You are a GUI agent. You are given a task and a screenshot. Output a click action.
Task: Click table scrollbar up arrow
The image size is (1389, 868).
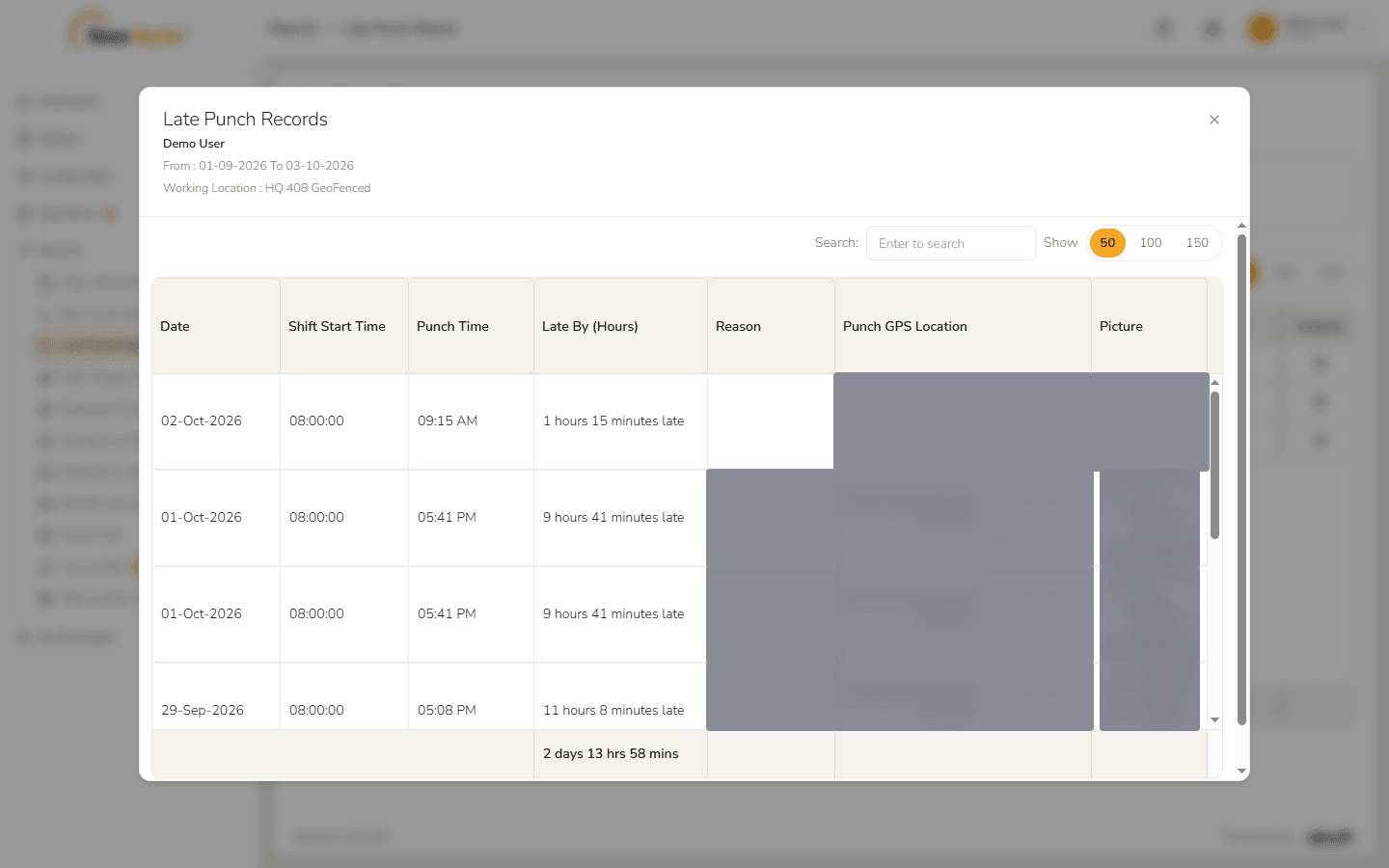point(1214,383)
